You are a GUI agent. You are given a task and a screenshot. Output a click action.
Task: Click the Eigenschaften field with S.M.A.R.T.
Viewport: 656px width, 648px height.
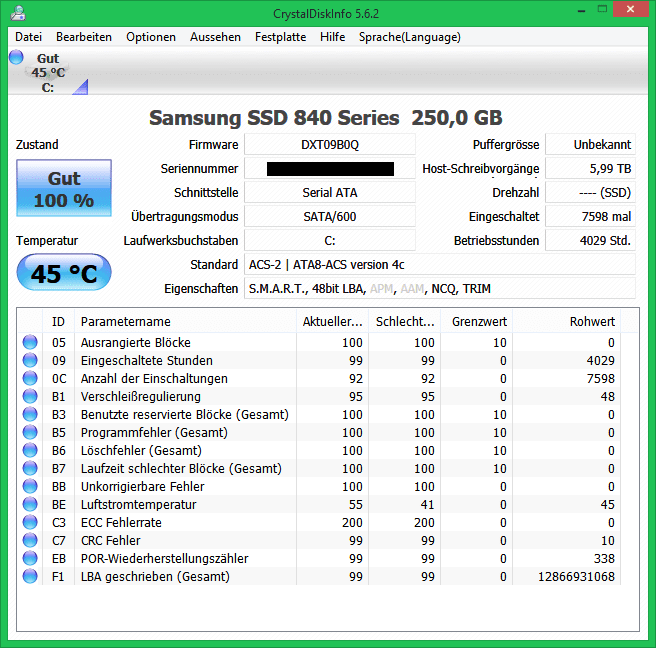pyautogui.click(x=440, y=288)
